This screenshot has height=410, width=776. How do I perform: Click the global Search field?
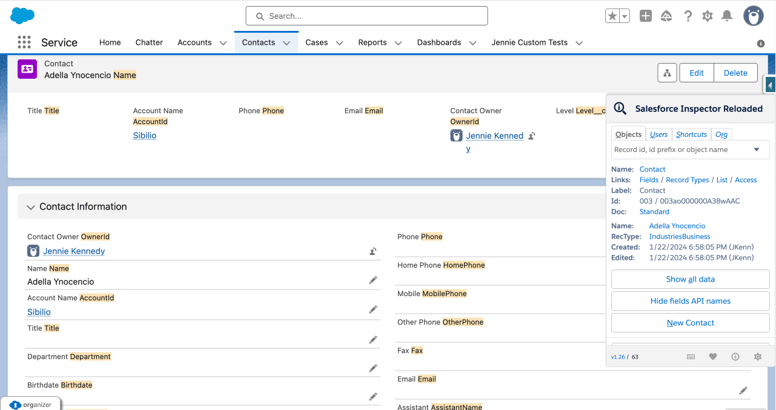(367, 16)
